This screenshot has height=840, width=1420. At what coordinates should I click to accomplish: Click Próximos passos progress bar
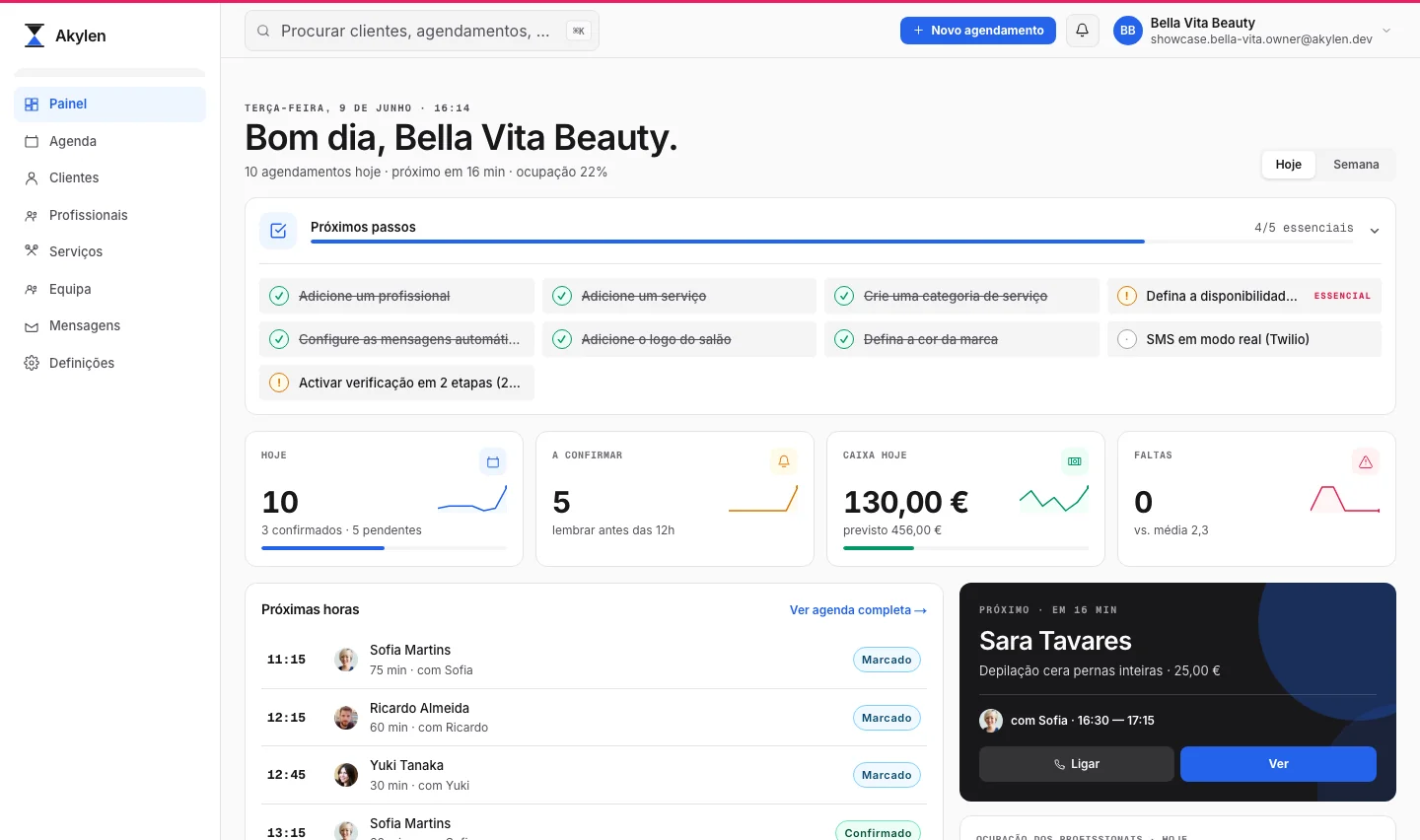click(832, 241)
